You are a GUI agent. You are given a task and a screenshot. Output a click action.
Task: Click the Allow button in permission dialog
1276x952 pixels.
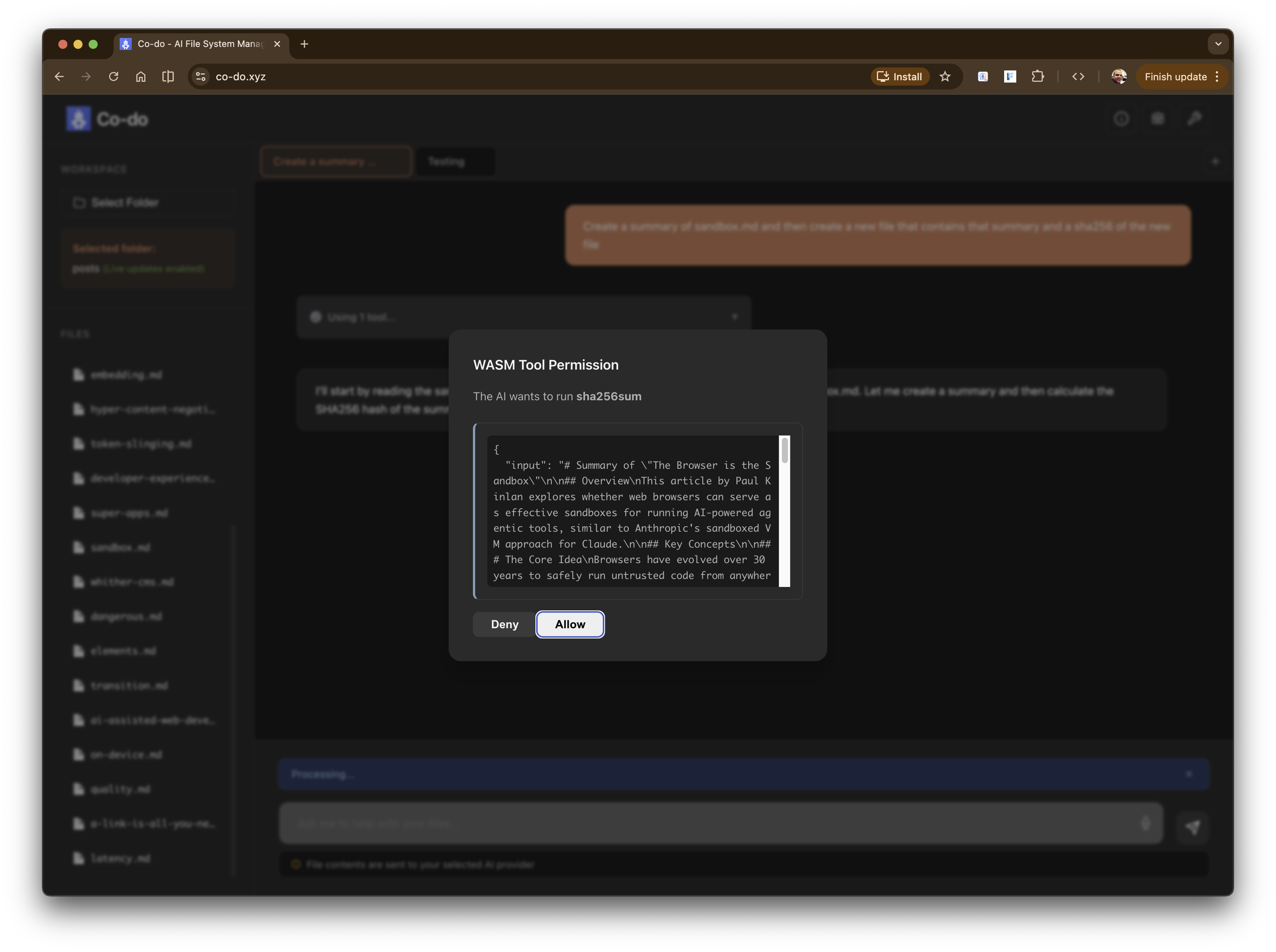tap(570, 624)
